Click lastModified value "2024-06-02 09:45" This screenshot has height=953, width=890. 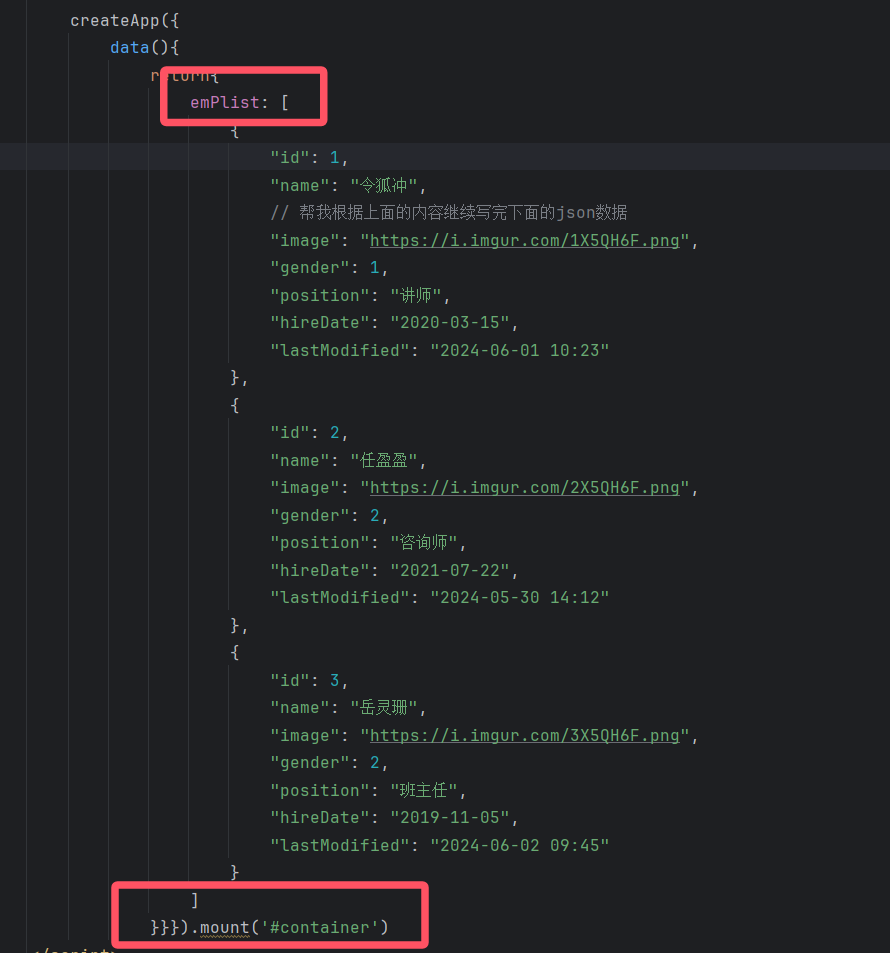(x=519, y=845)
